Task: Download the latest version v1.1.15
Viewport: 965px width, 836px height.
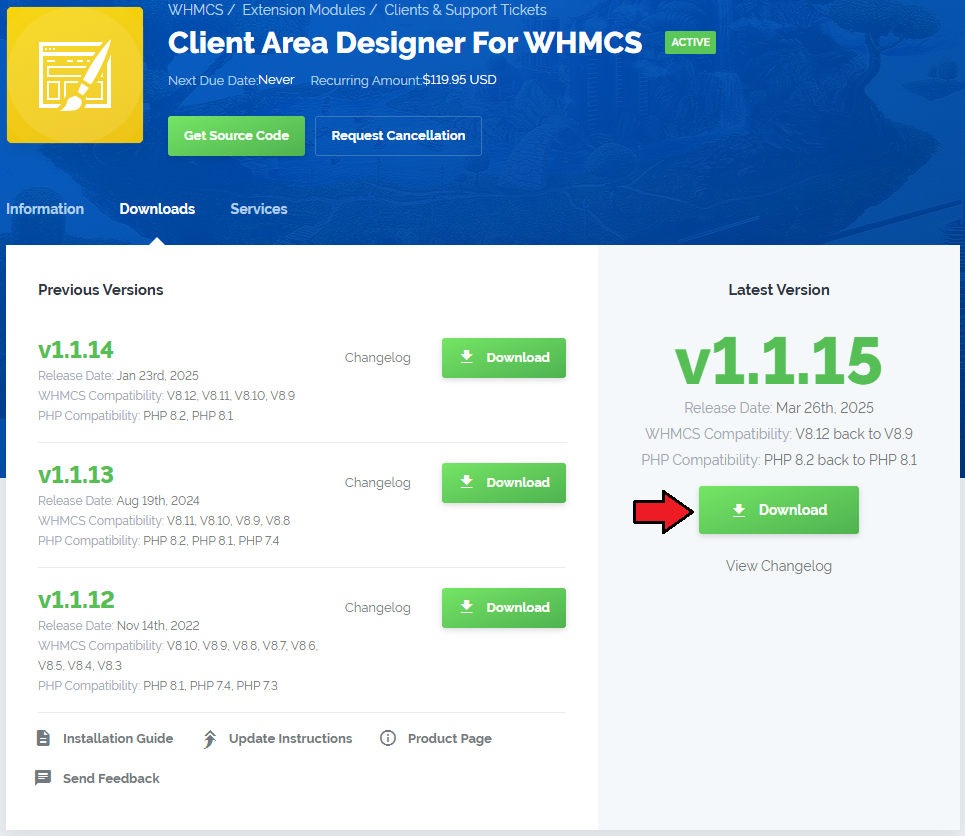Action: point(779,510)
